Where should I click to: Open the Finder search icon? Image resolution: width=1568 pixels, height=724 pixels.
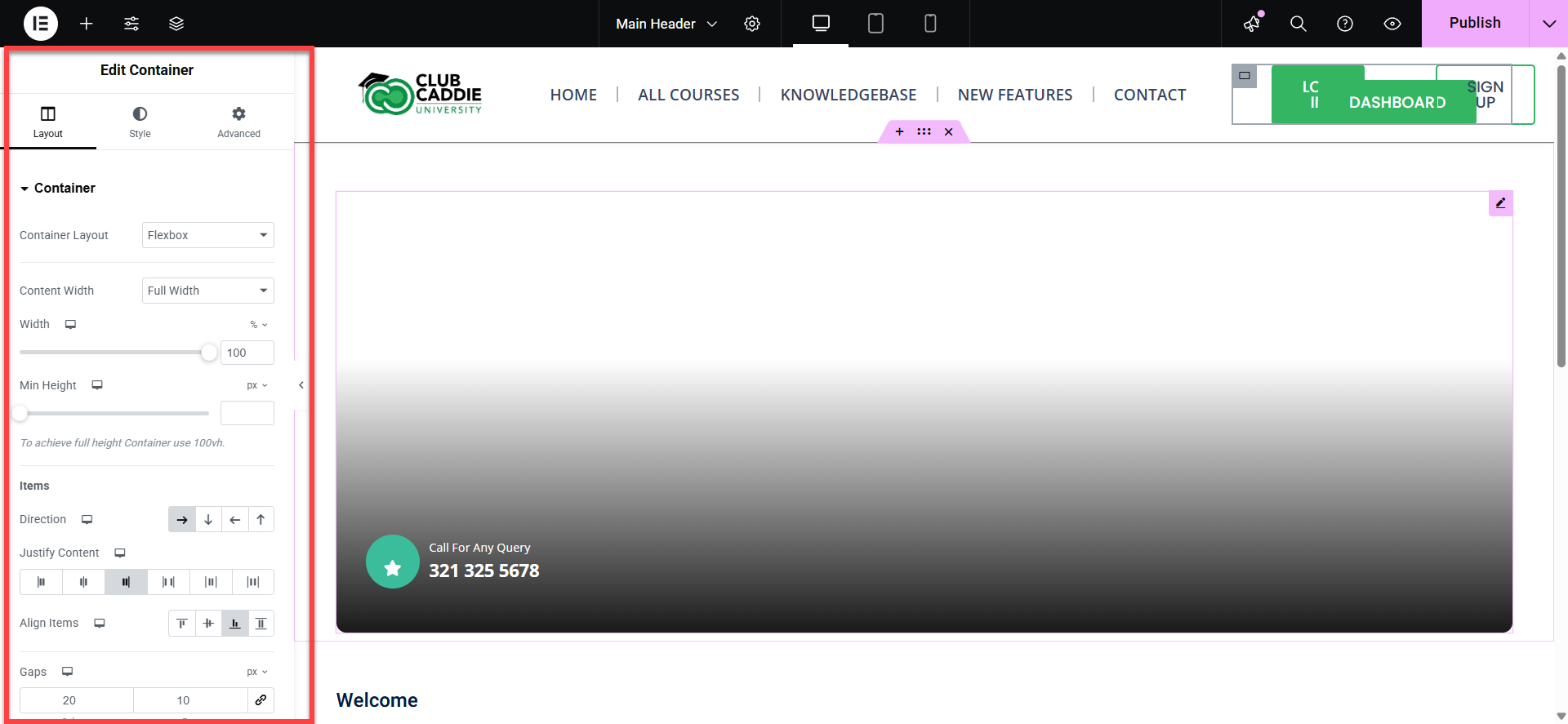click(x=1298, y=24)
